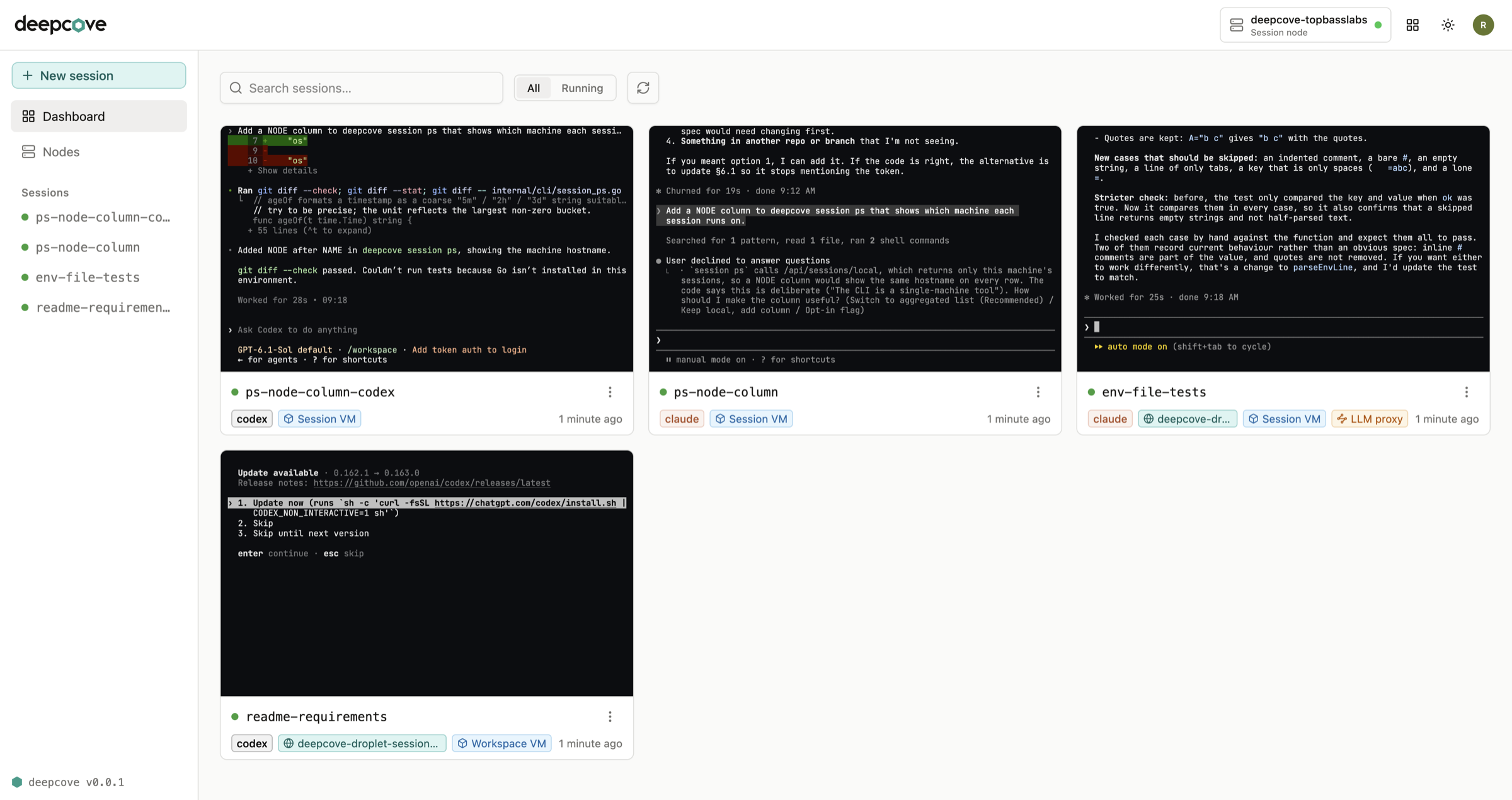
Task: Click claude tag on ps-node-column card
Action: 682,419
